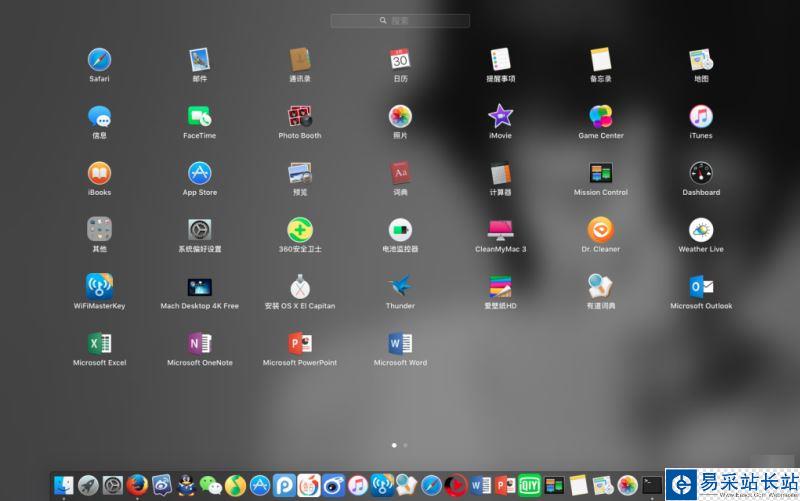This screenshot has height=501, width=800.
Task: Open Terminal from the Dock
Action: [x=652, y=485]
